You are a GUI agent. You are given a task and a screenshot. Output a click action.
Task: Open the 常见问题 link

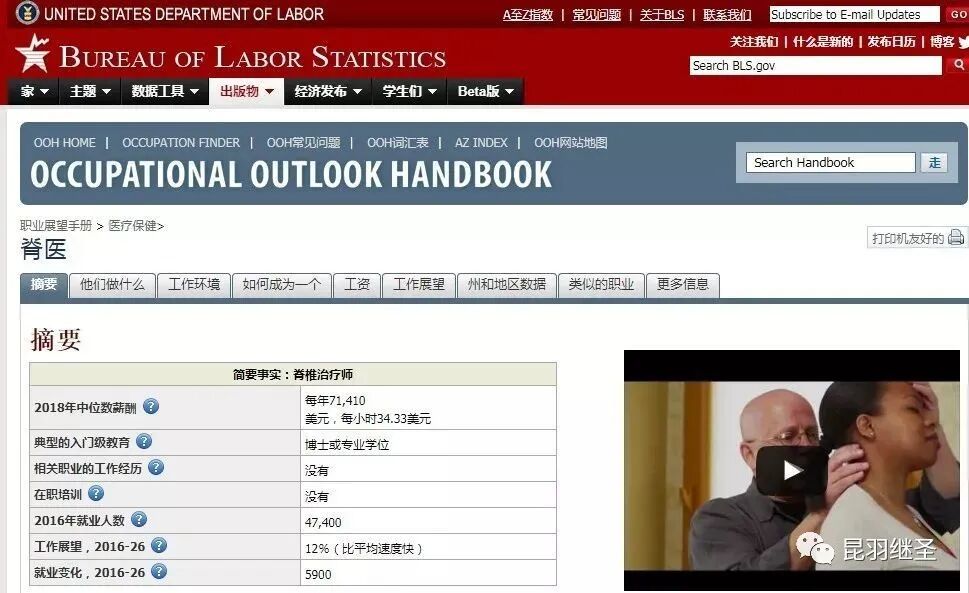point(596,14)
